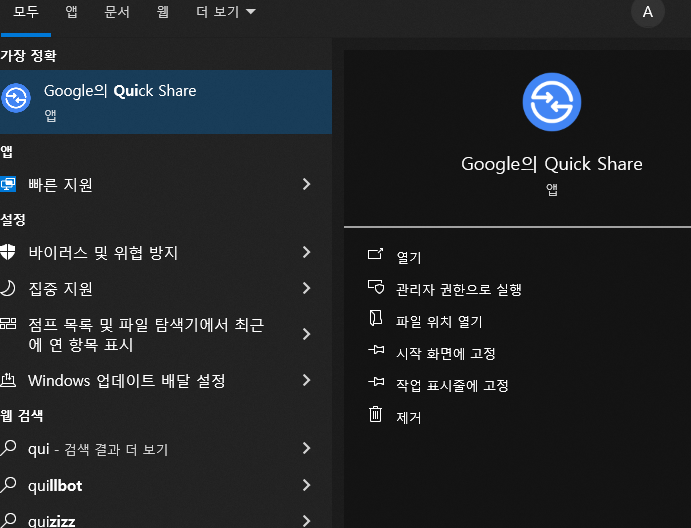691x528 pixels.
Task: Click the file location icon for 파일 위치 열기
Action: pyautogui.click(x=375, y=318)
